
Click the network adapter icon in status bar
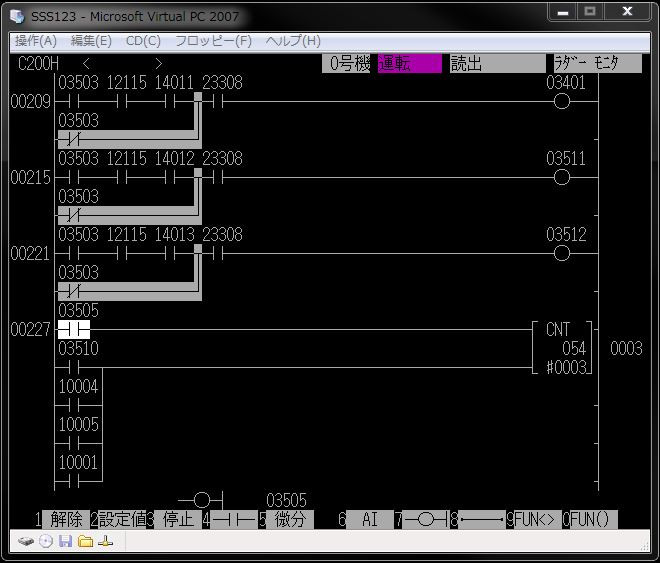[x=105, y=541]
